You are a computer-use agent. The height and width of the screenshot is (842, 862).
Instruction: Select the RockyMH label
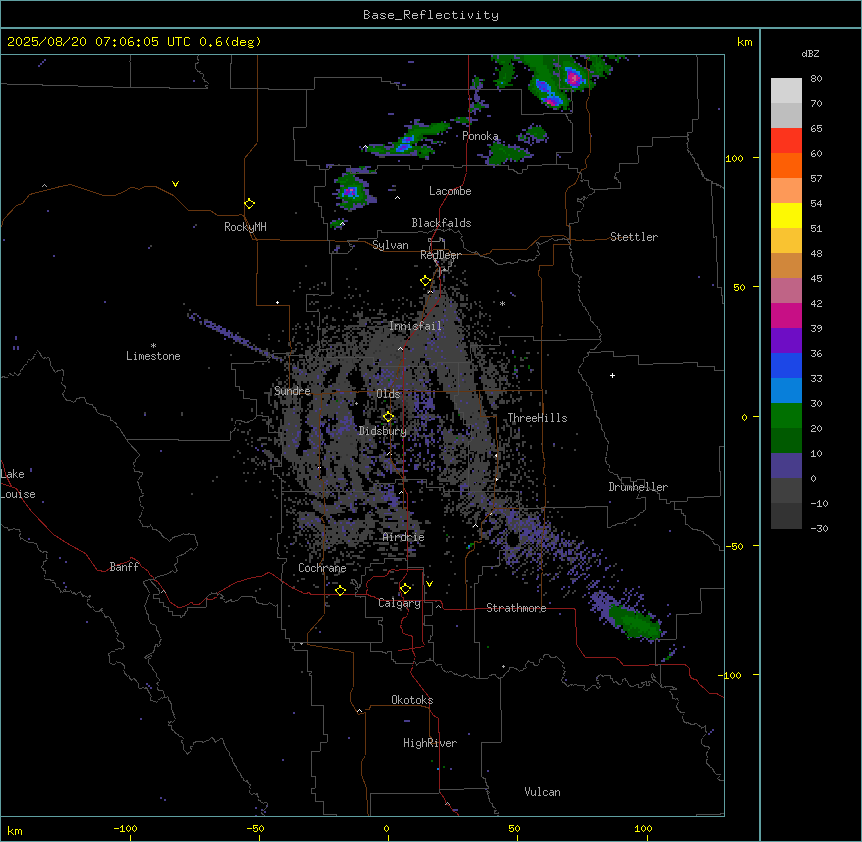pos(245,227)
